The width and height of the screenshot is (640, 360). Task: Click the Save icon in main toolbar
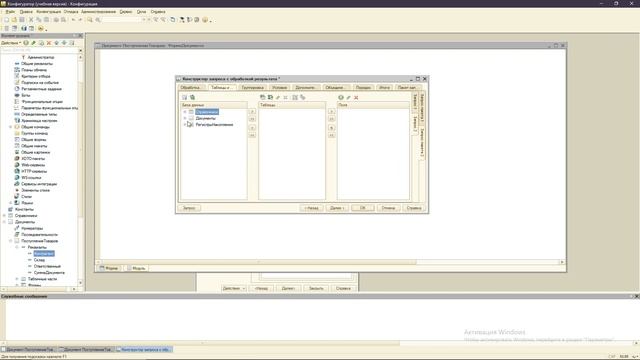coord(22,20)
